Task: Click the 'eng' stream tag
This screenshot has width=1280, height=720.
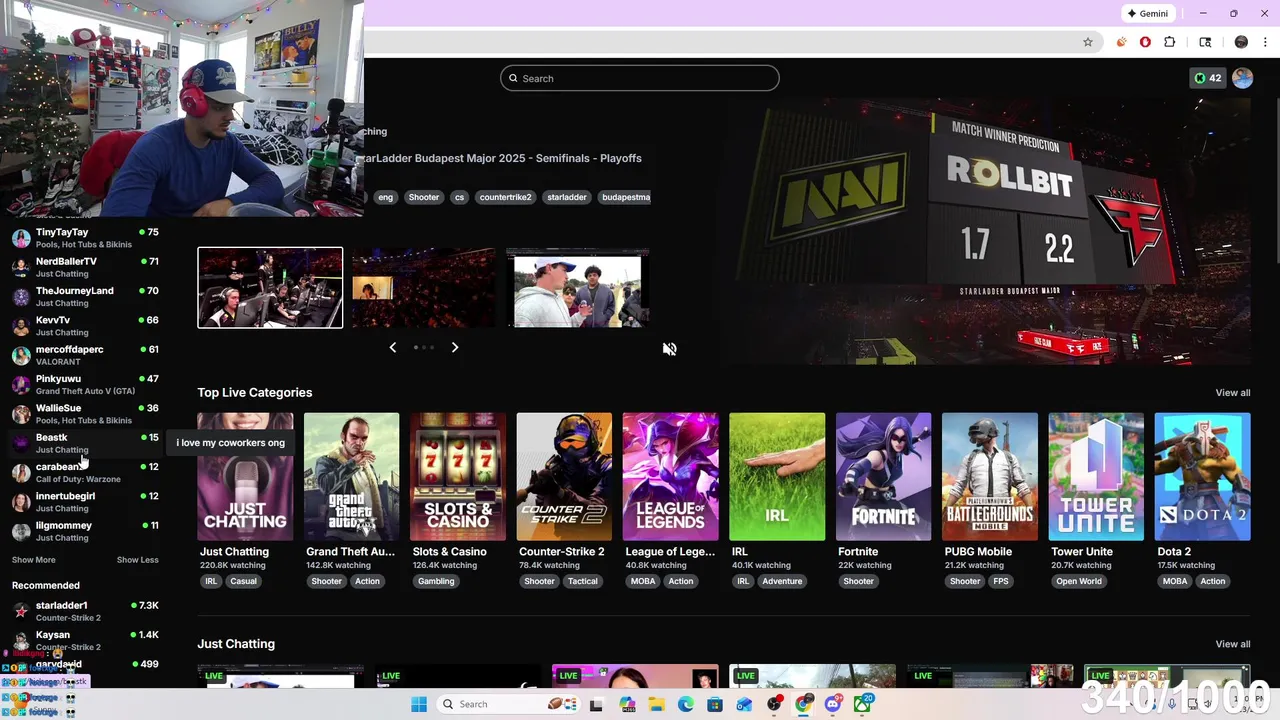Action: (x=385, y=197)
